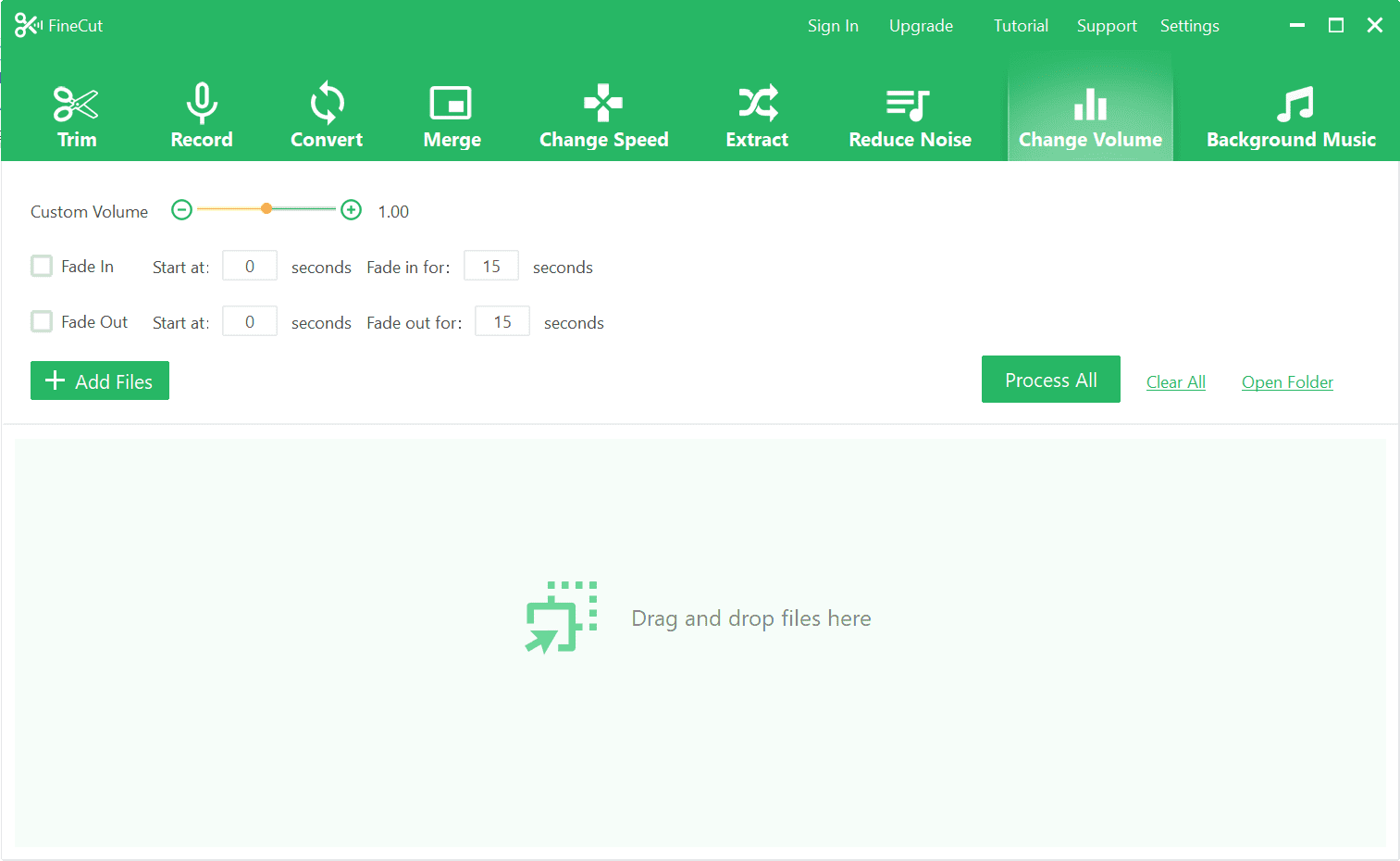The width and height of the screenshot is (1400, 861).
Task: Switch to the Merge tab label
Action: 452,140
